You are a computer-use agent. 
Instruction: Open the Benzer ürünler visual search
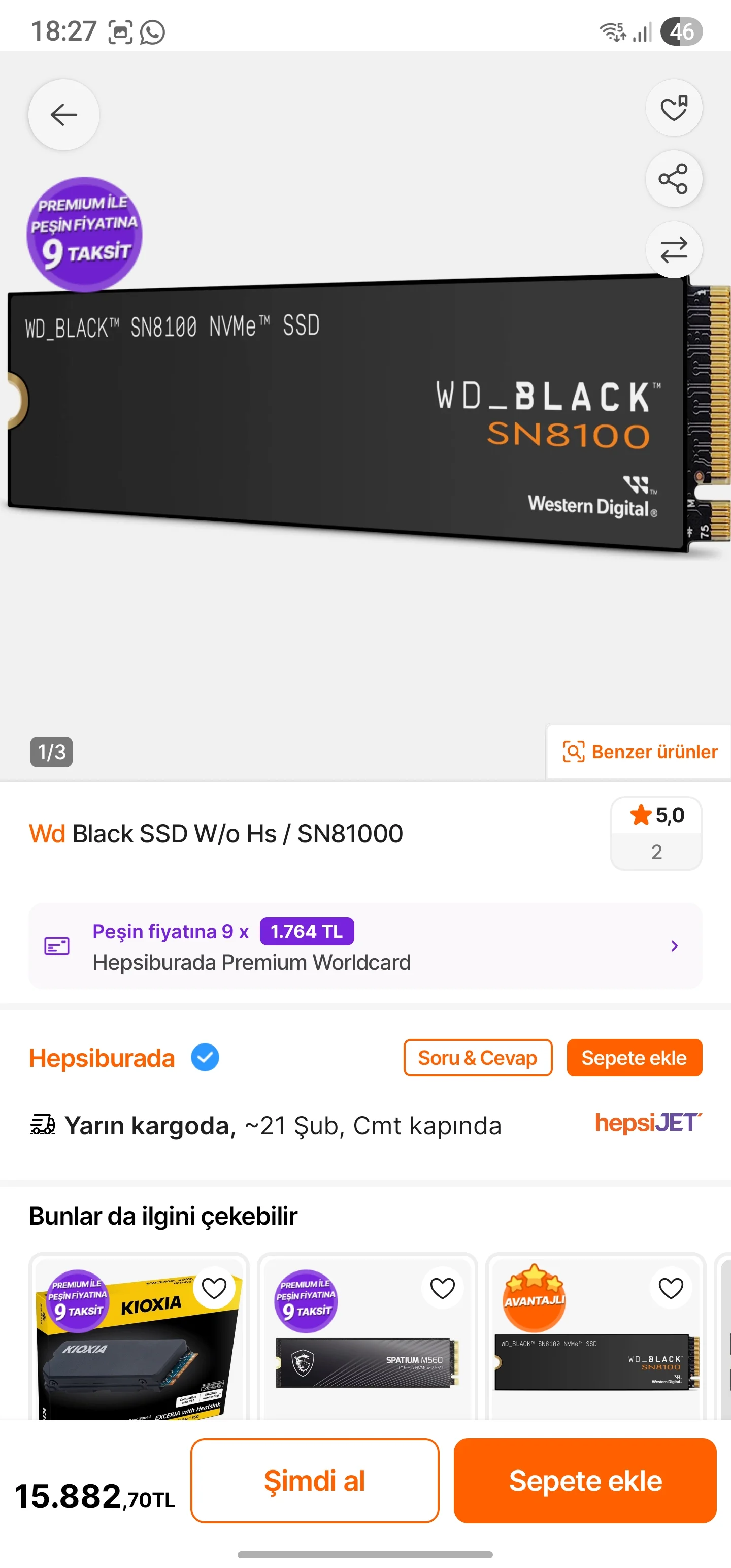point(639,752)
